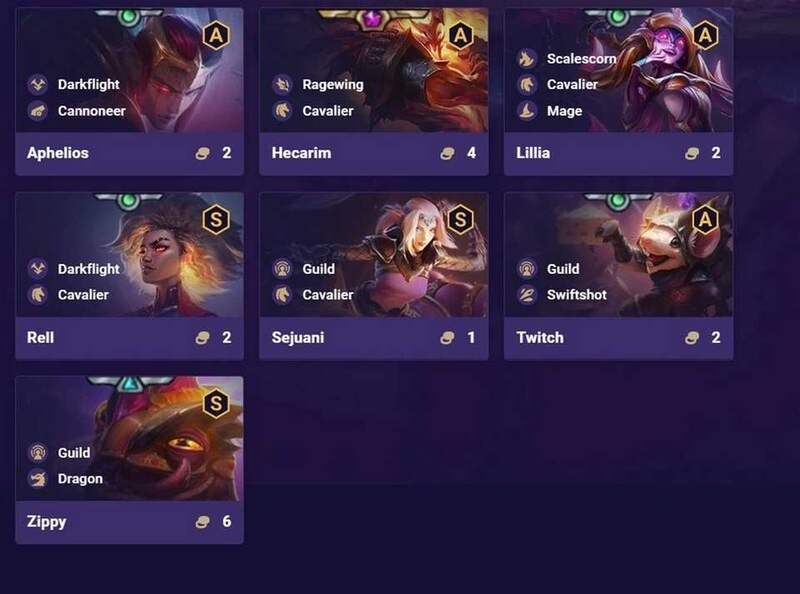Click the S tier badge on Zippy
Screen dimensions: 800x594
pos(216,404)
